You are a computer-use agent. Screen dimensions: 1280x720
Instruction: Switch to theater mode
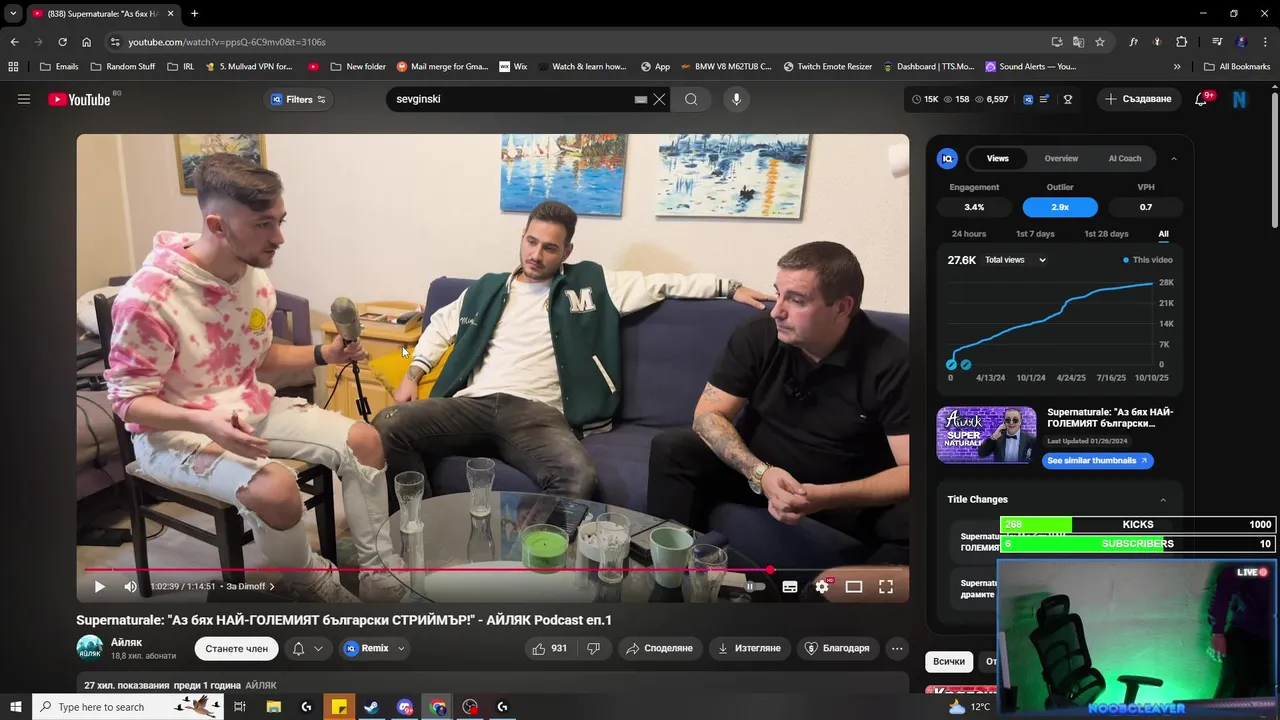pos(854,587)
